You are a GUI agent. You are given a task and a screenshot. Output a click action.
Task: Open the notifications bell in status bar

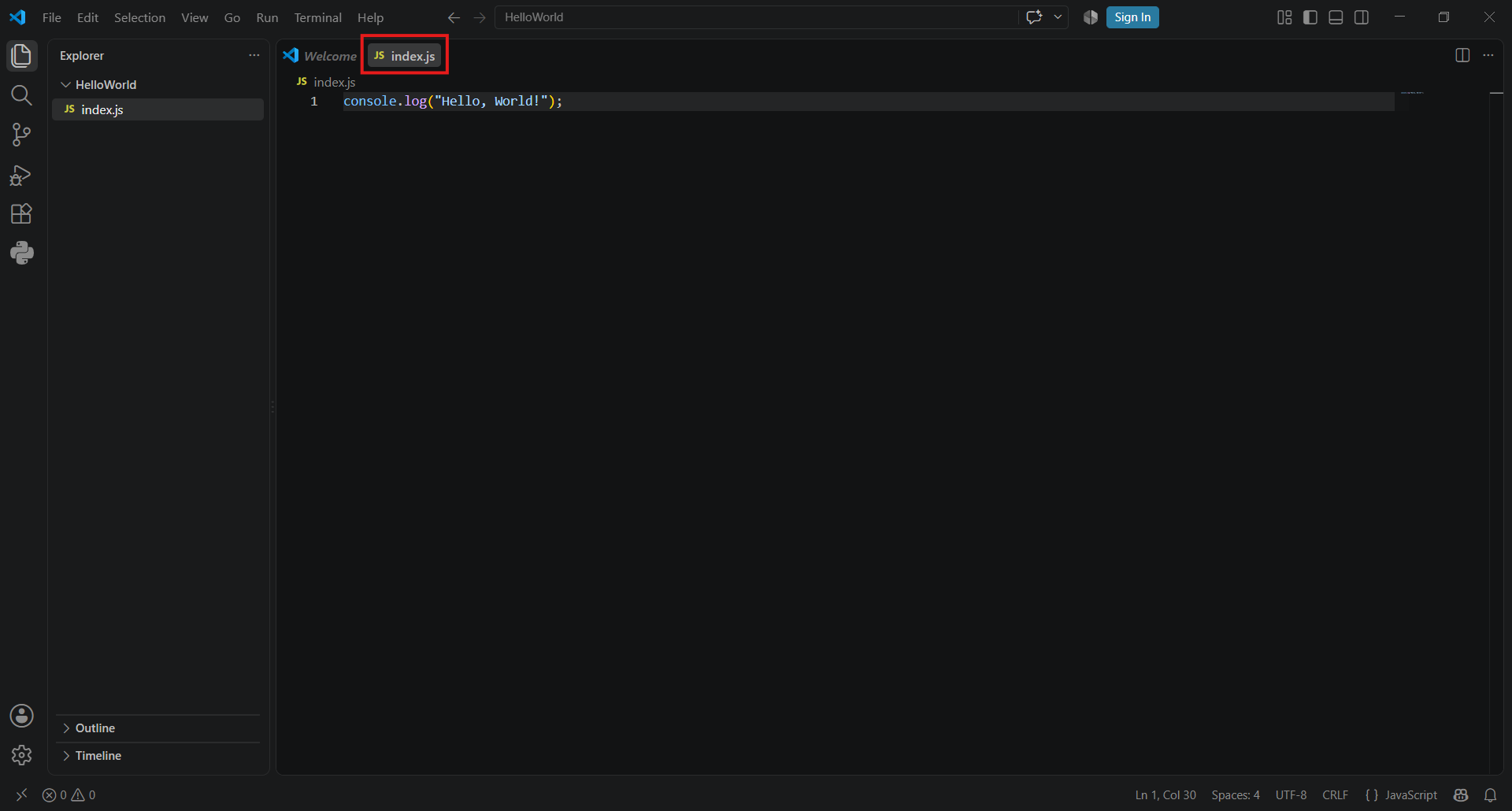tap(1490, 795)
